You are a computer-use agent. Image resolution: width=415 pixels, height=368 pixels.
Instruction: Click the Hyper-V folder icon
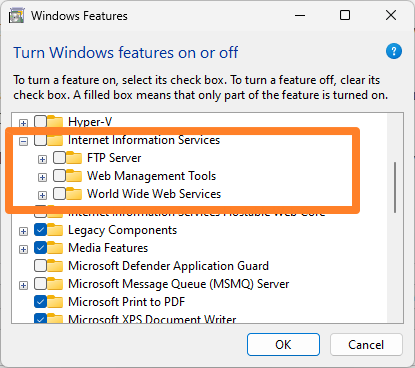coord(55,122)
